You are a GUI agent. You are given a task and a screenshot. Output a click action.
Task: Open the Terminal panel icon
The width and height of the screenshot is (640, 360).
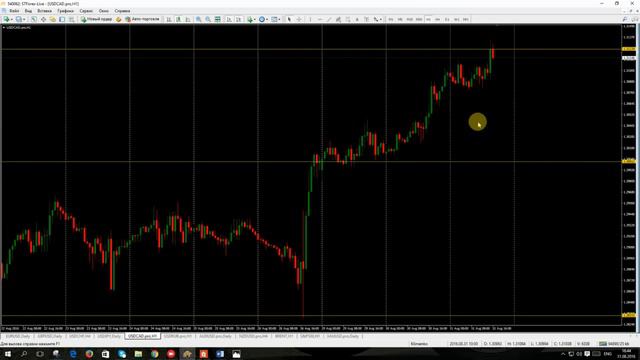[x=62, y=19]
